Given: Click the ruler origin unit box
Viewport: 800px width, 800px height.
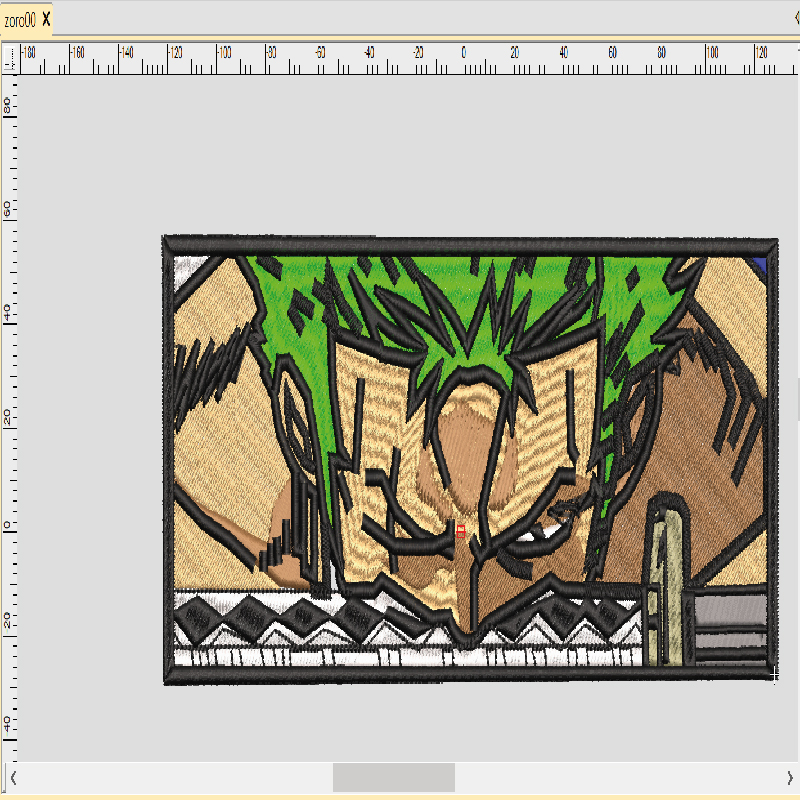Looking at the screenshot, I should click(9, 59).
